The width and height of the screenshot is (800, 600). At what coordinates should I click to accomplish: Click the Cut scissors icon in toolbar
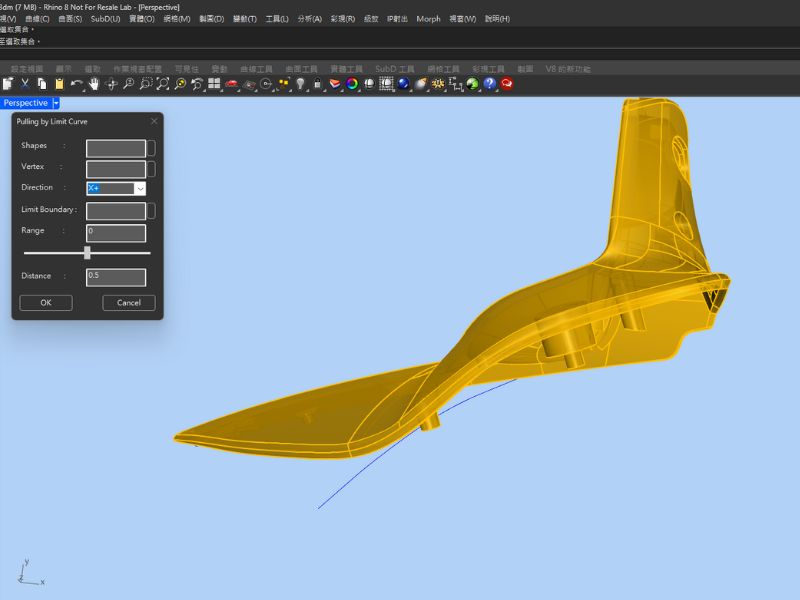point(26,84)
